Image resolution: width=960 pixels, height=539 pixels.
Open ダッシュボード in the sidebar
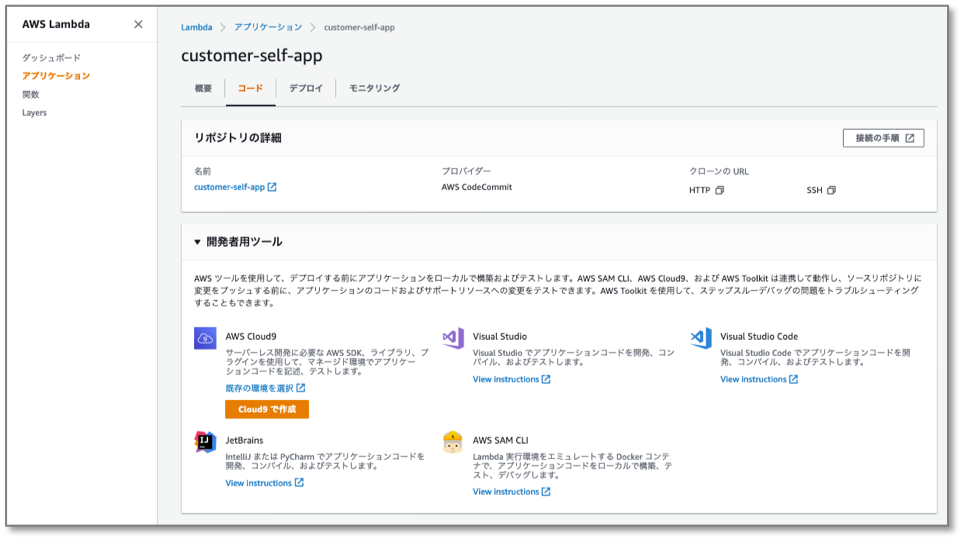click(51, 58)
